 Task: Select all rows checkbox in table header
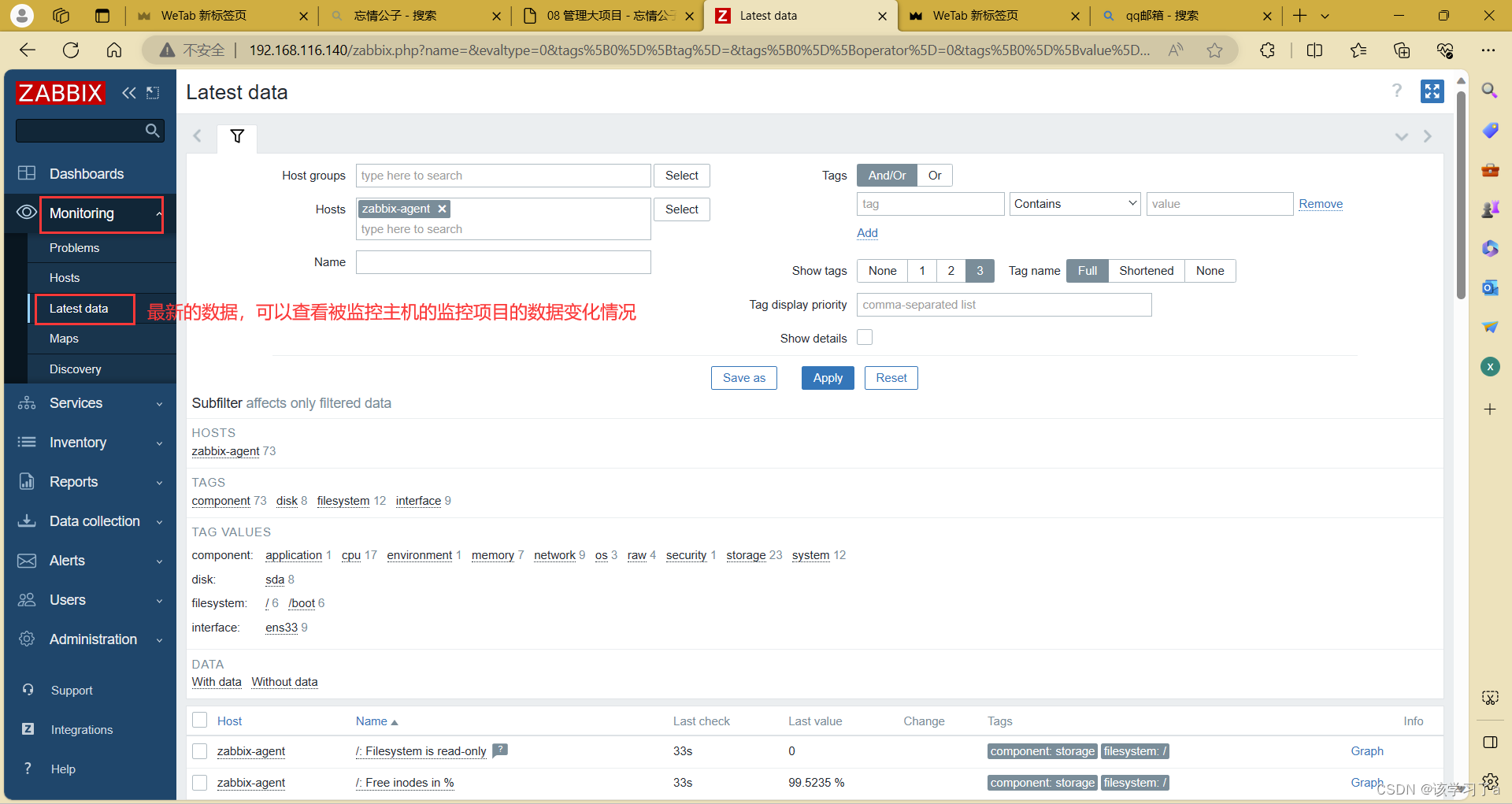coord(200,721)
